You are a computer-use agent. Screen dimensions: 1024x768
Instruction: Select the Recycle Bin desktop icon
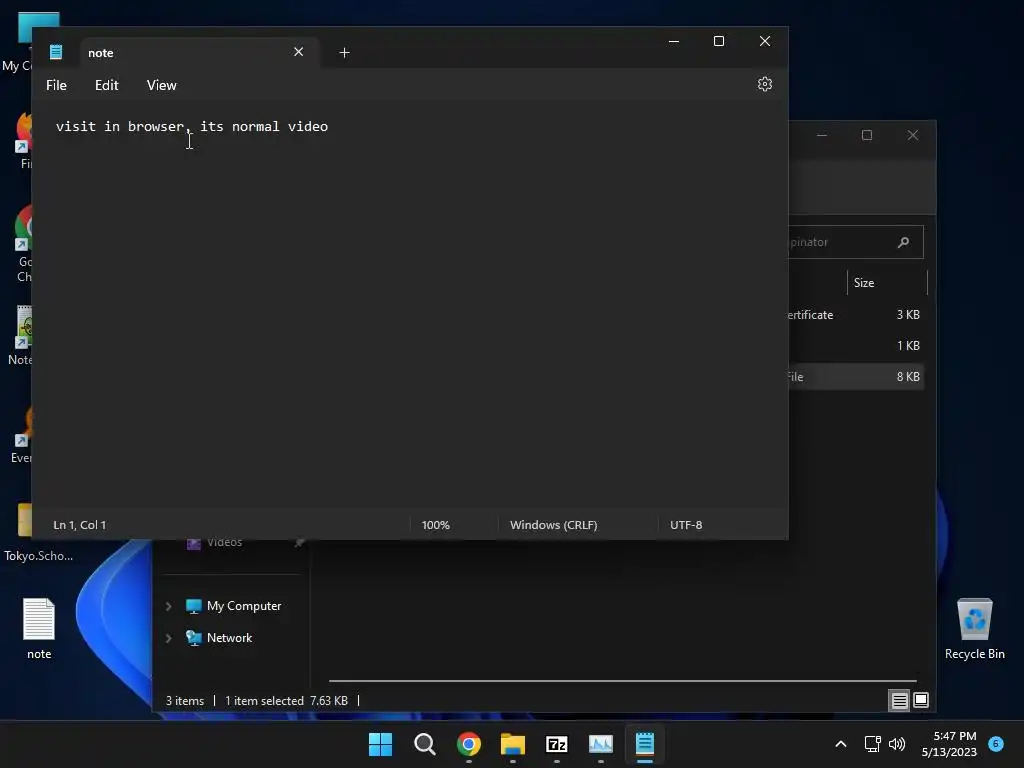(x=974, y=628)
